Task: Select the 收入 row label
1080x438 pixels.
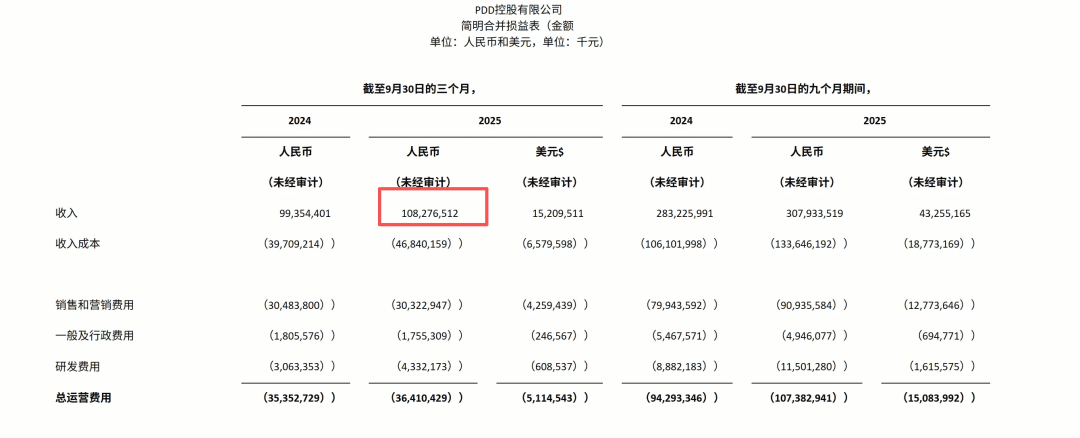Action: 67,213
